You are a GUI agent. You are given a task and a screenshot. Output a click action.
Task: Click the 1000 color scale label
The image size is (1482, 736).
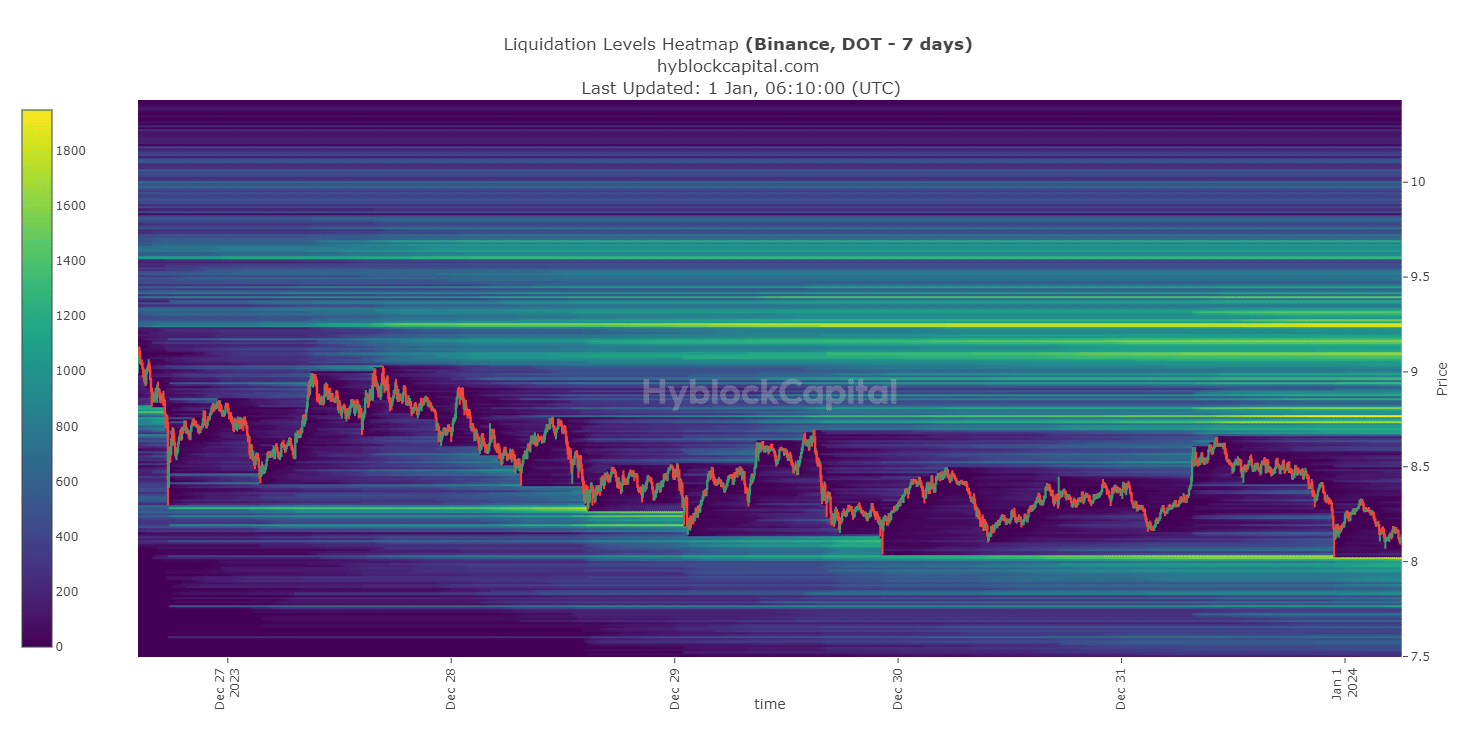[x=71, y=371]
